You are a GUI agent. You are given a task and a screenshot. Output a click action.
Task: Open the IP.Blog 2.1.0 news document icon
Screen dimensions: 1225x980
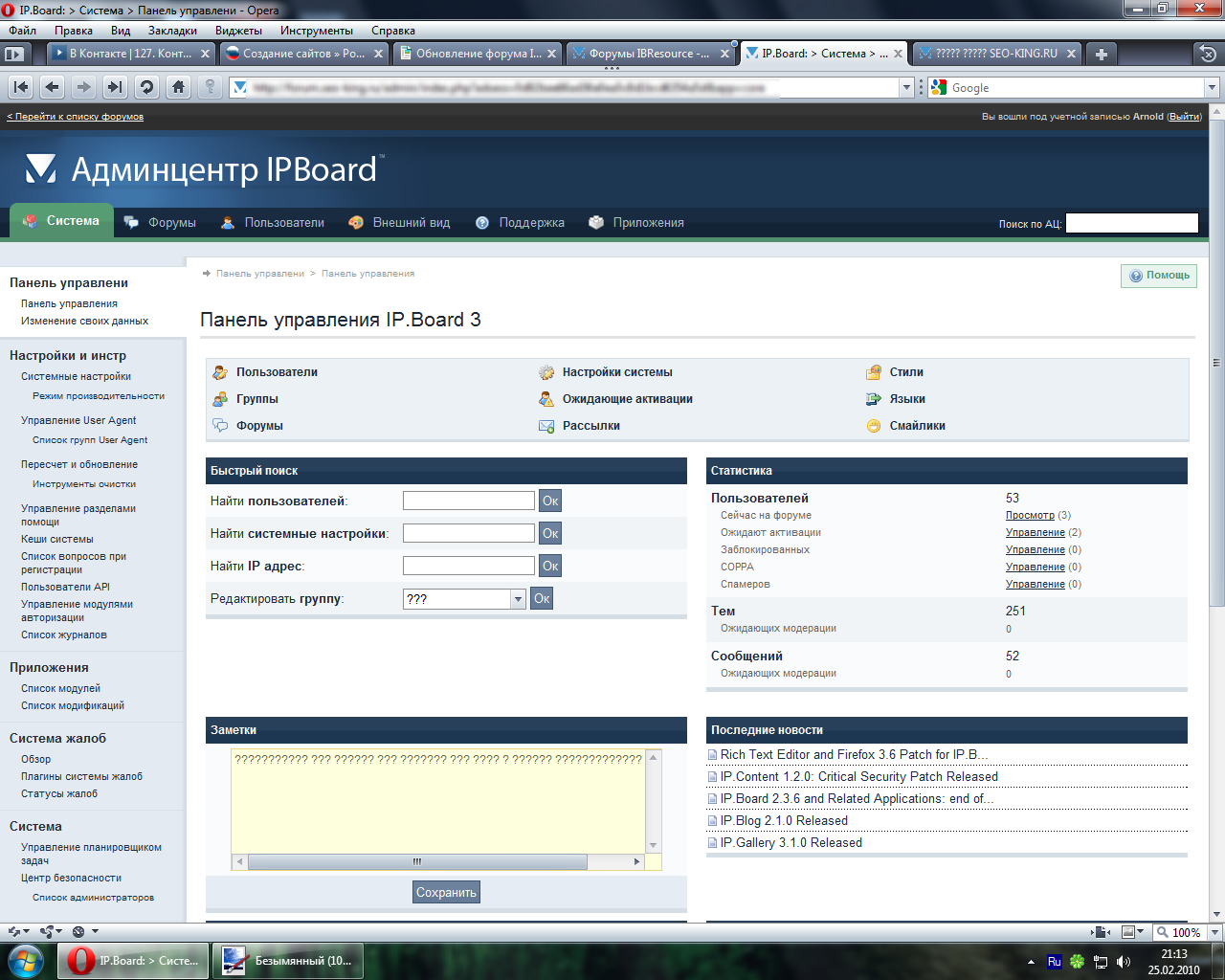(713, 821)
